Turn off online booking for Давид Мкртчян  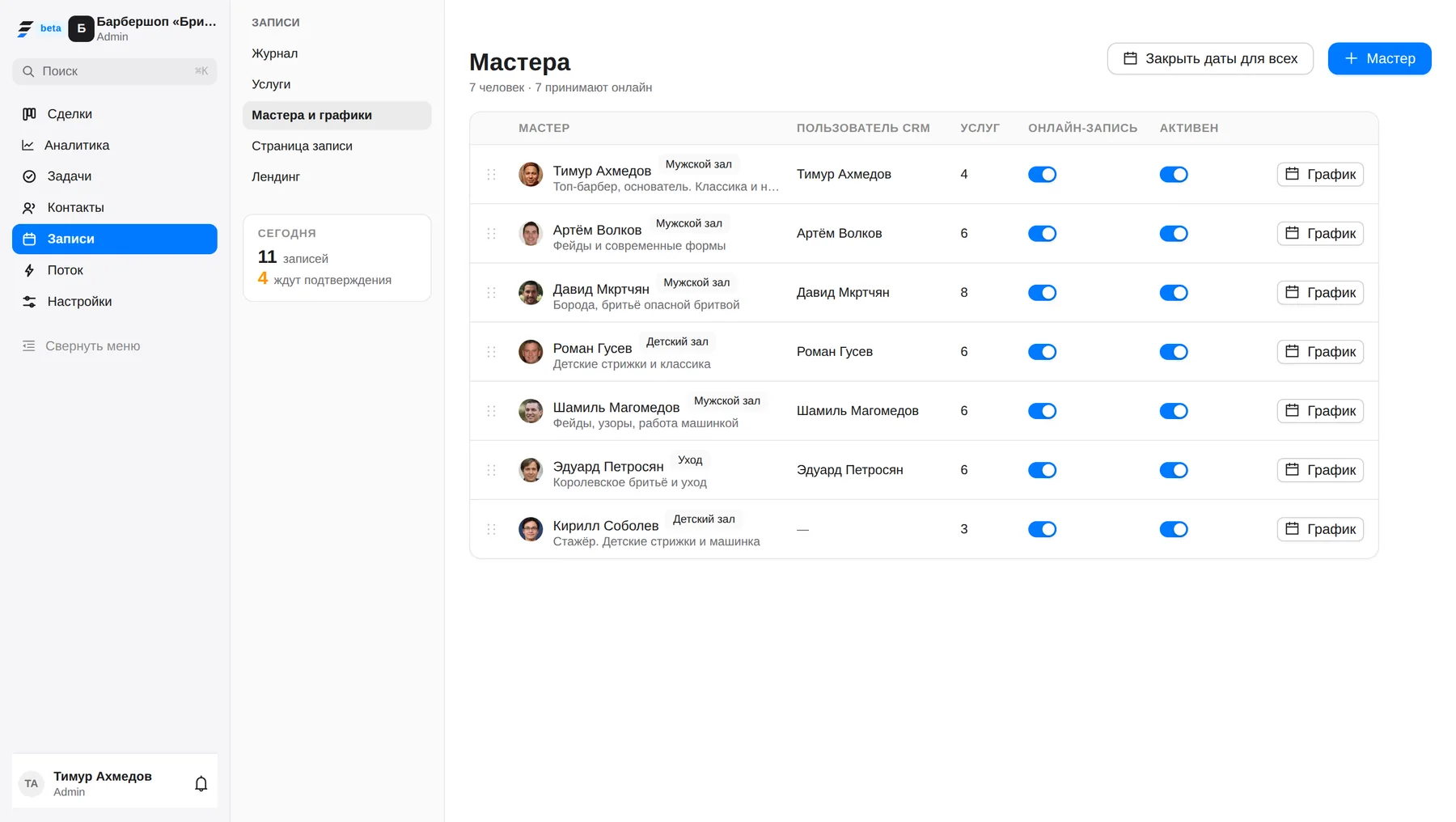point(1042,292)
